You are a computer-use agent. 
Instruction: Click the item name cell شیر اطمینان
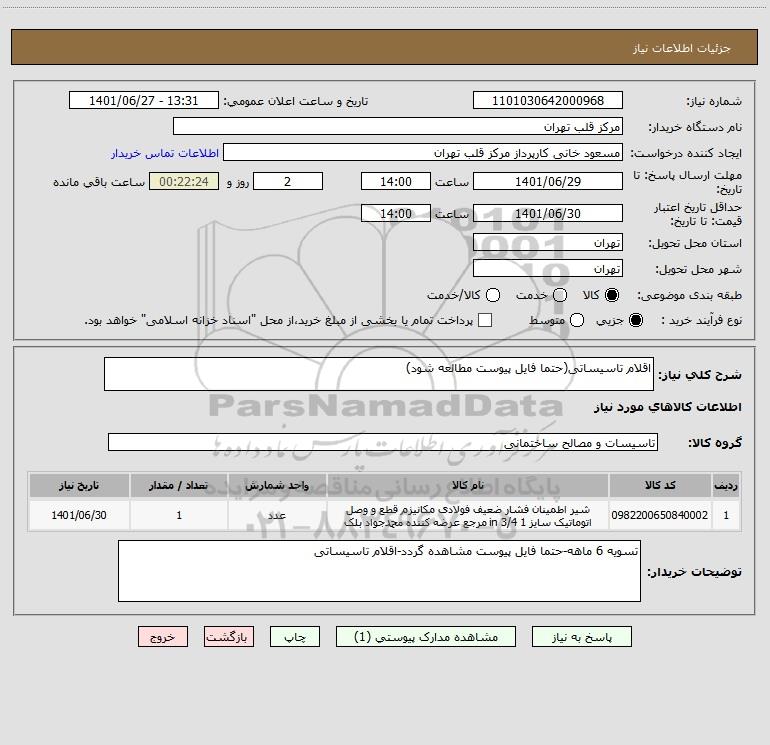[x=468, y=516]
